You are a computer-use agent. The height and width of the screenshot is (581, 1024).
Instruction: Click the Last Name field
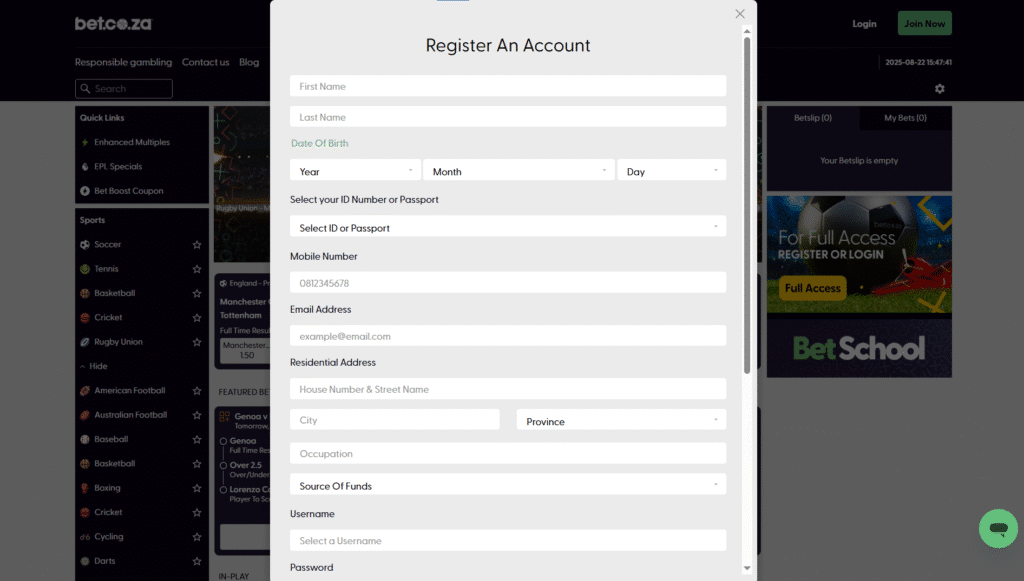pos(508,117)
